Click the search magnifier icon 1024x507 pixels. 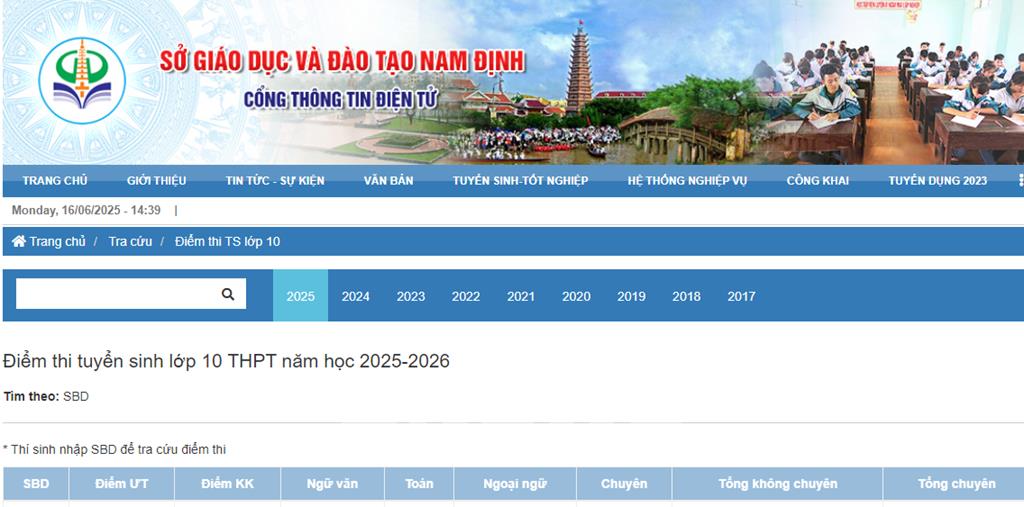pyautogui.click(x=228, y=294)
